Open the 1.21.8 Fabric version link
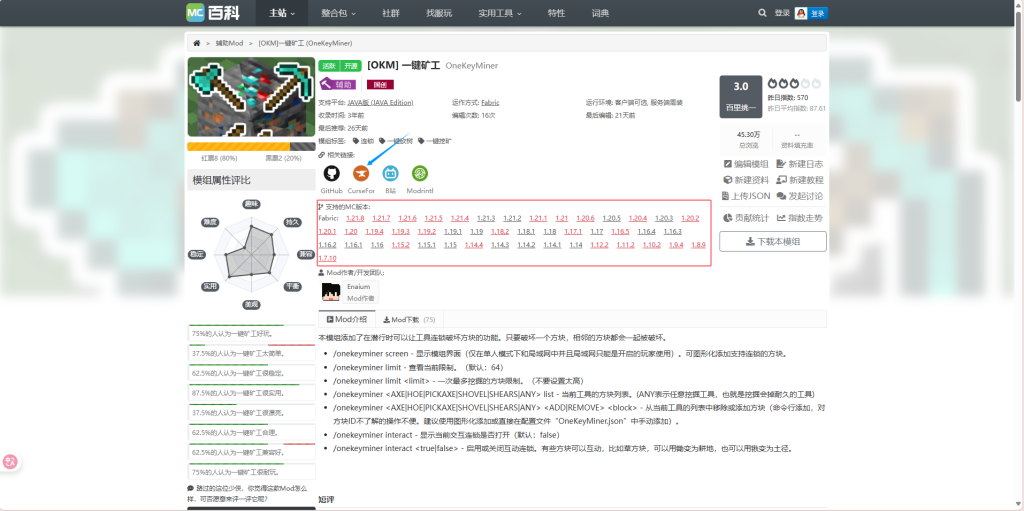Viewport: 1024px width, 511px height. point(355,217)
